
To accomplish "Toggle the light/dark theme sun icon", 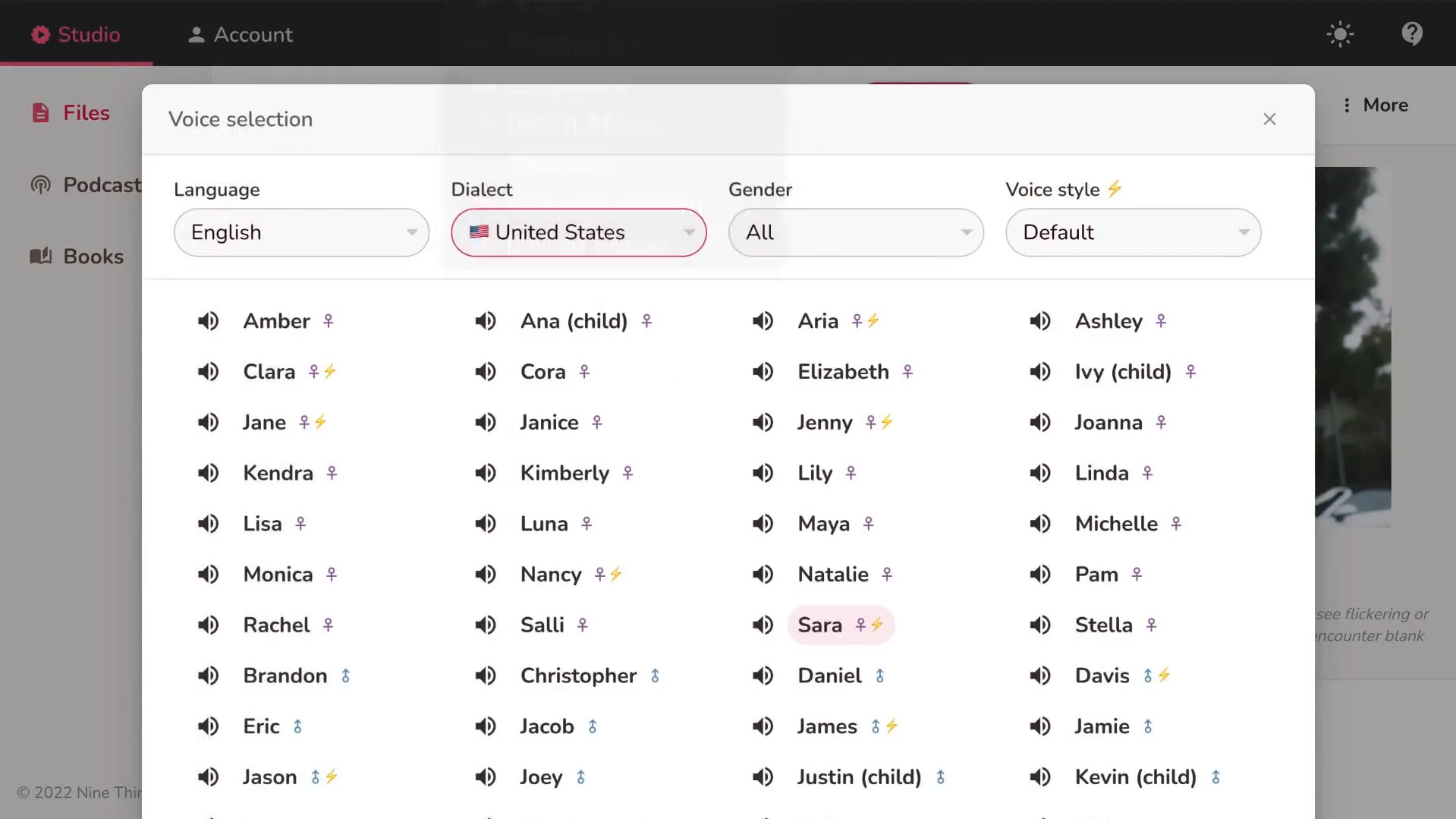I will click(x=1340, y=34).
